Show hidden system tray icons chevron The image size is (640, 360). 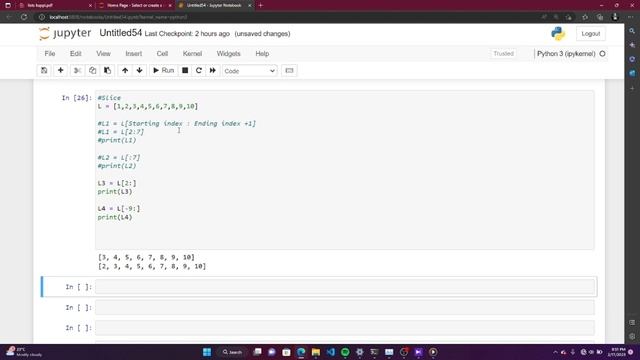tap(555, 352)
